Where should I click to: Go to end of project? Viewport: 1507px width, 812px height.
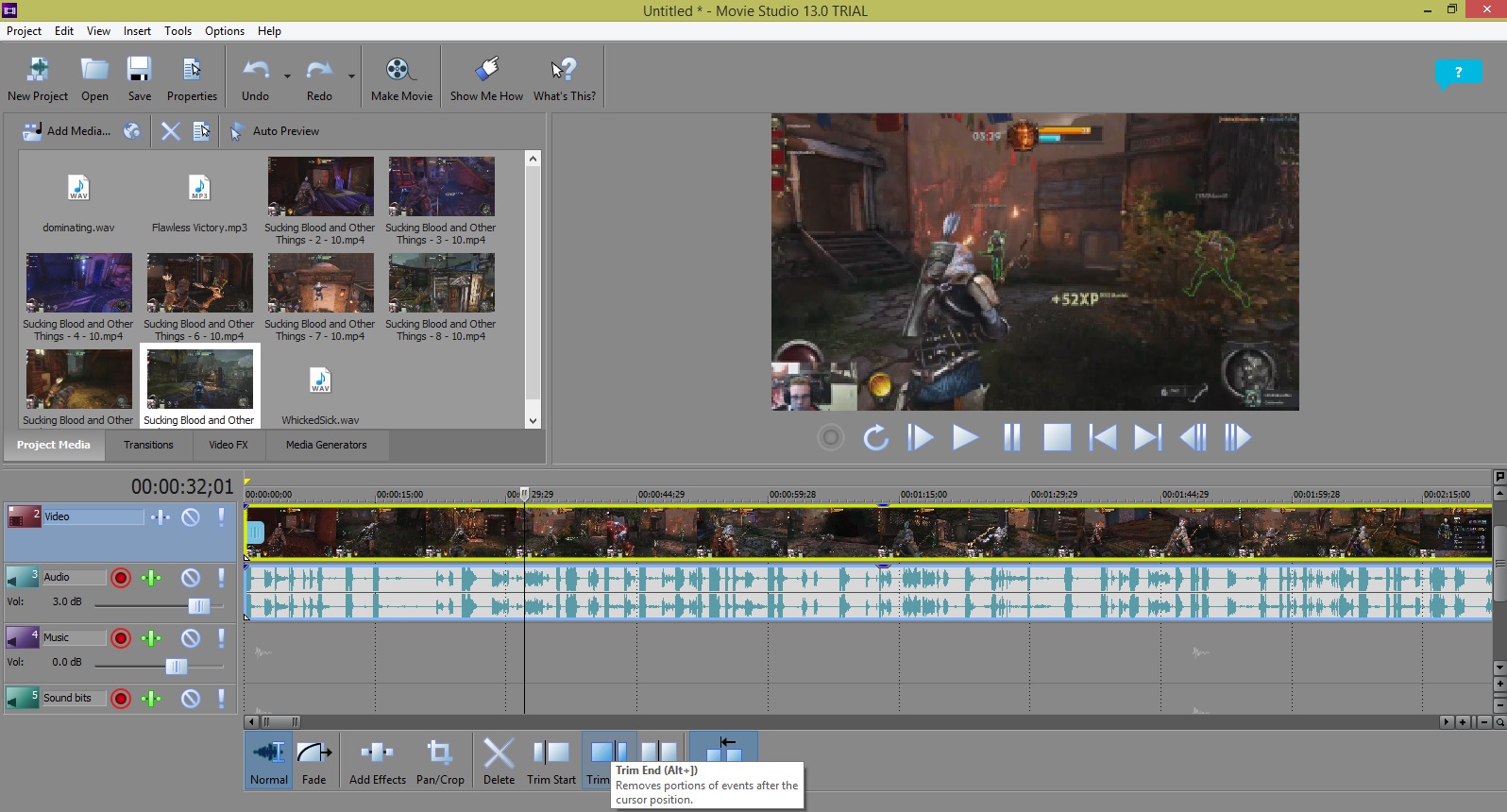click(1147, 437)
